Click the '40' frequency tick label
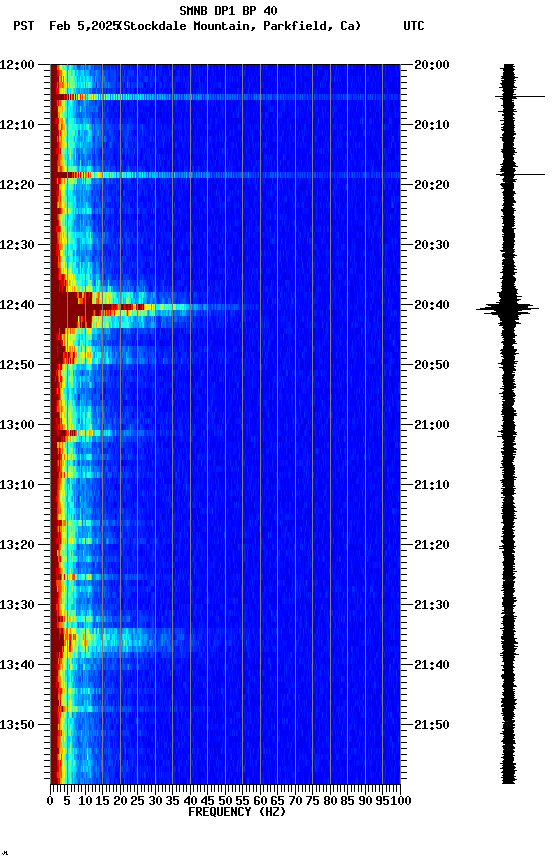552x864 pixels. tap(190, 801)
